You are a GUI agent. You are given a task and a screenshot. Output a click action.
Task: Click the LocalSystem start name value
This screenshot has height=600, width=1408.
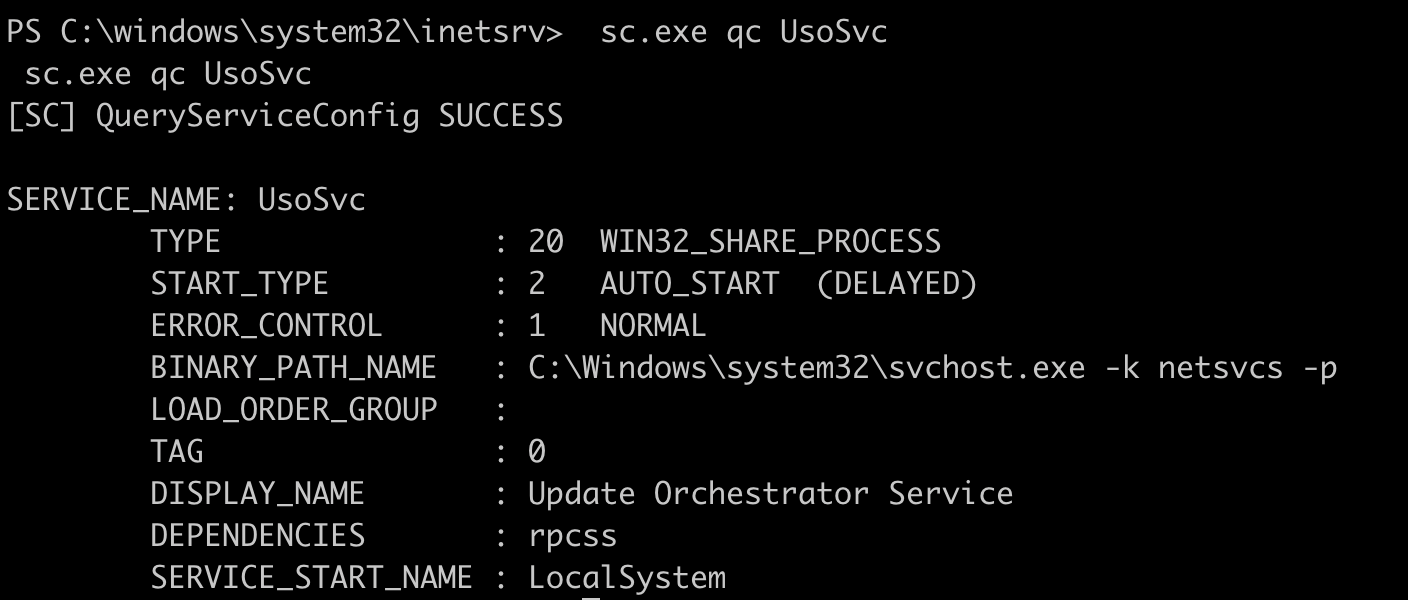point(626,578)
